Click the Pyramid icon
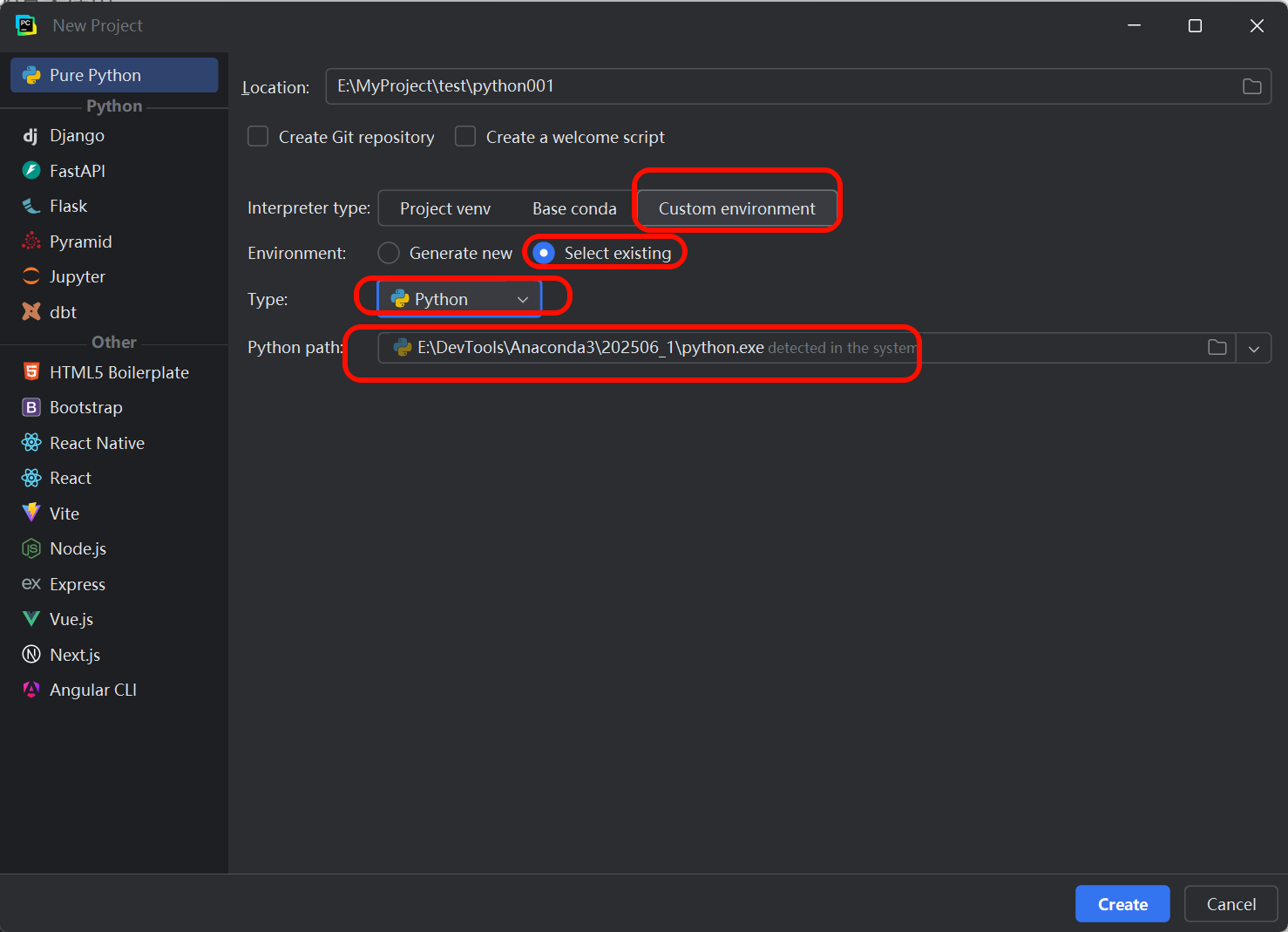This screenshot has width=1288, height=932. tap(31, 242)
